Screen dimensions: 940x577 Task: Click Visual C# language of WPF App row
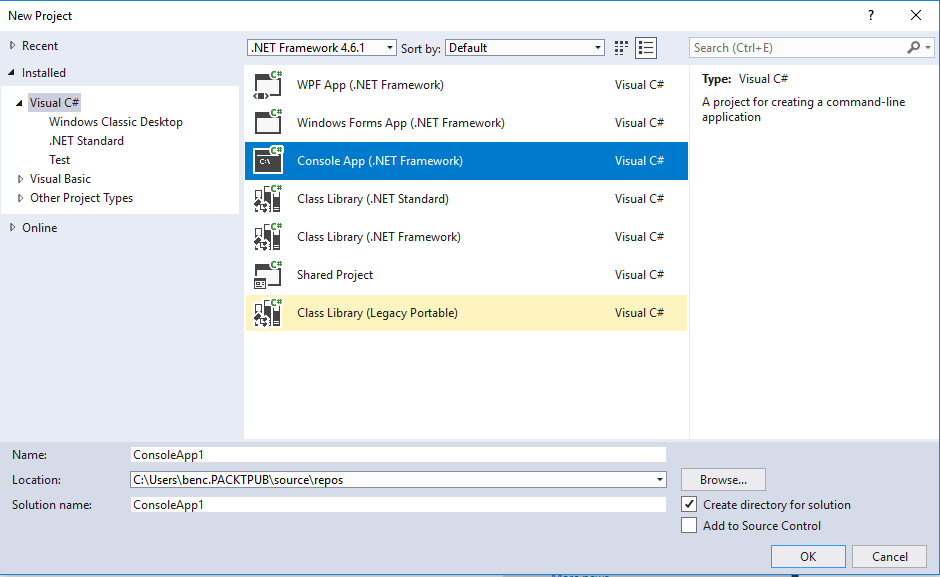[639, 85]
